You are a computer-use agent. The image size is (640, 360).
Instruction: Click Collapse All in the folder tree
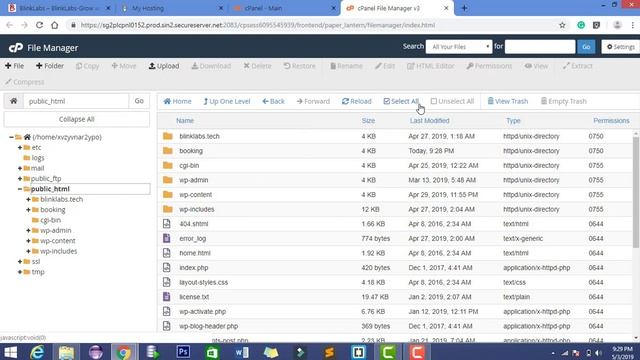tap(77, 119)
